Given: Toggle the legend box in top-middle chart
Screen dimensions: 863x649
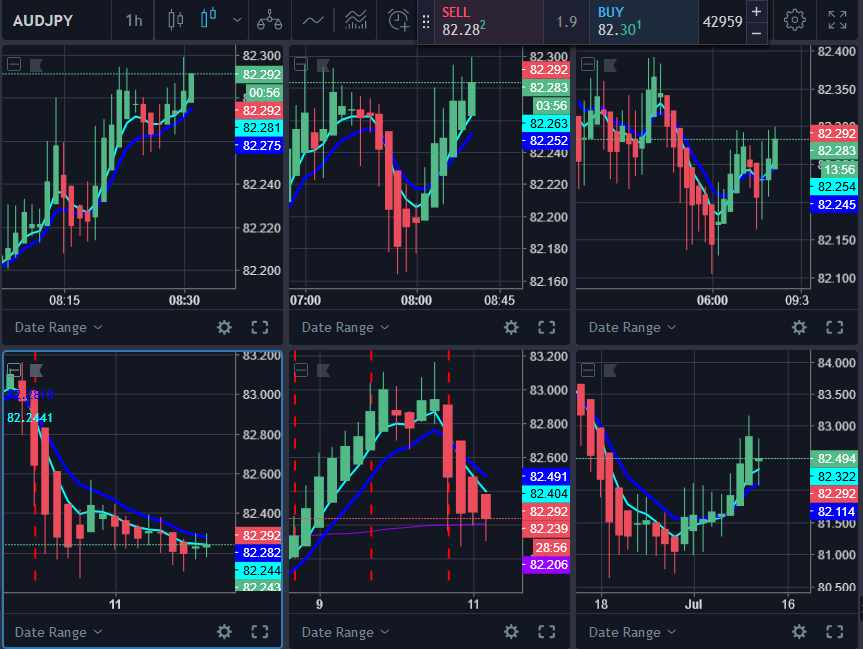Looking at the screenshot, I should (301, 65).
